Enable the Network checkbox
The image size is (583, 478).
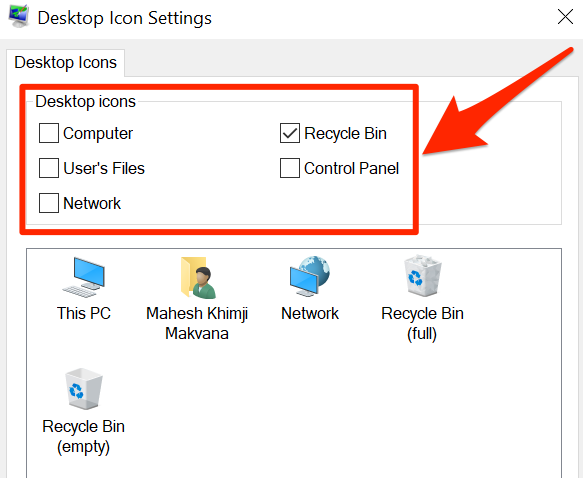[49, 203]
